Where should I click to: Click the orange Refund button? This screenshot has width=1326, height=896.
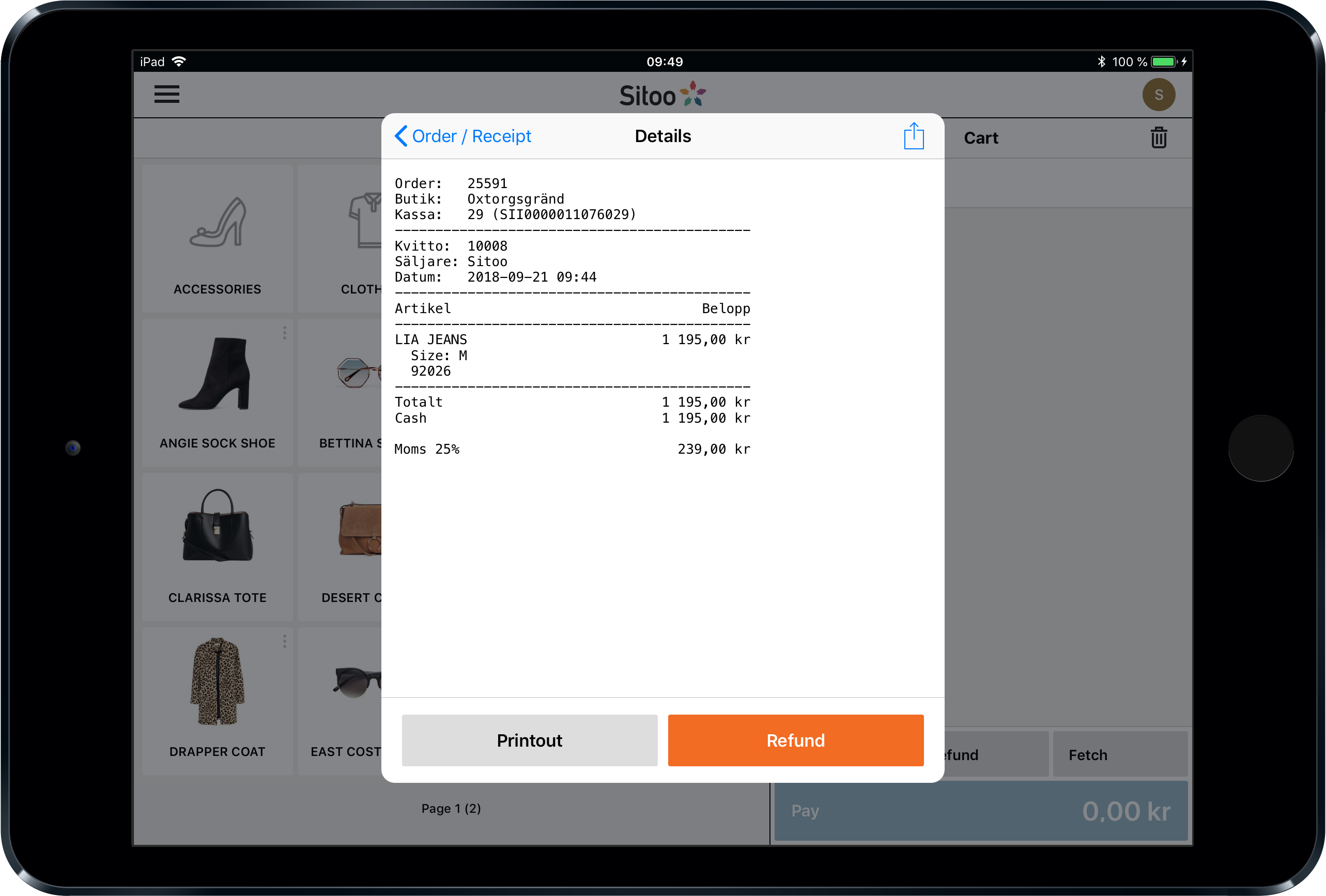click(x=795, y=740)
